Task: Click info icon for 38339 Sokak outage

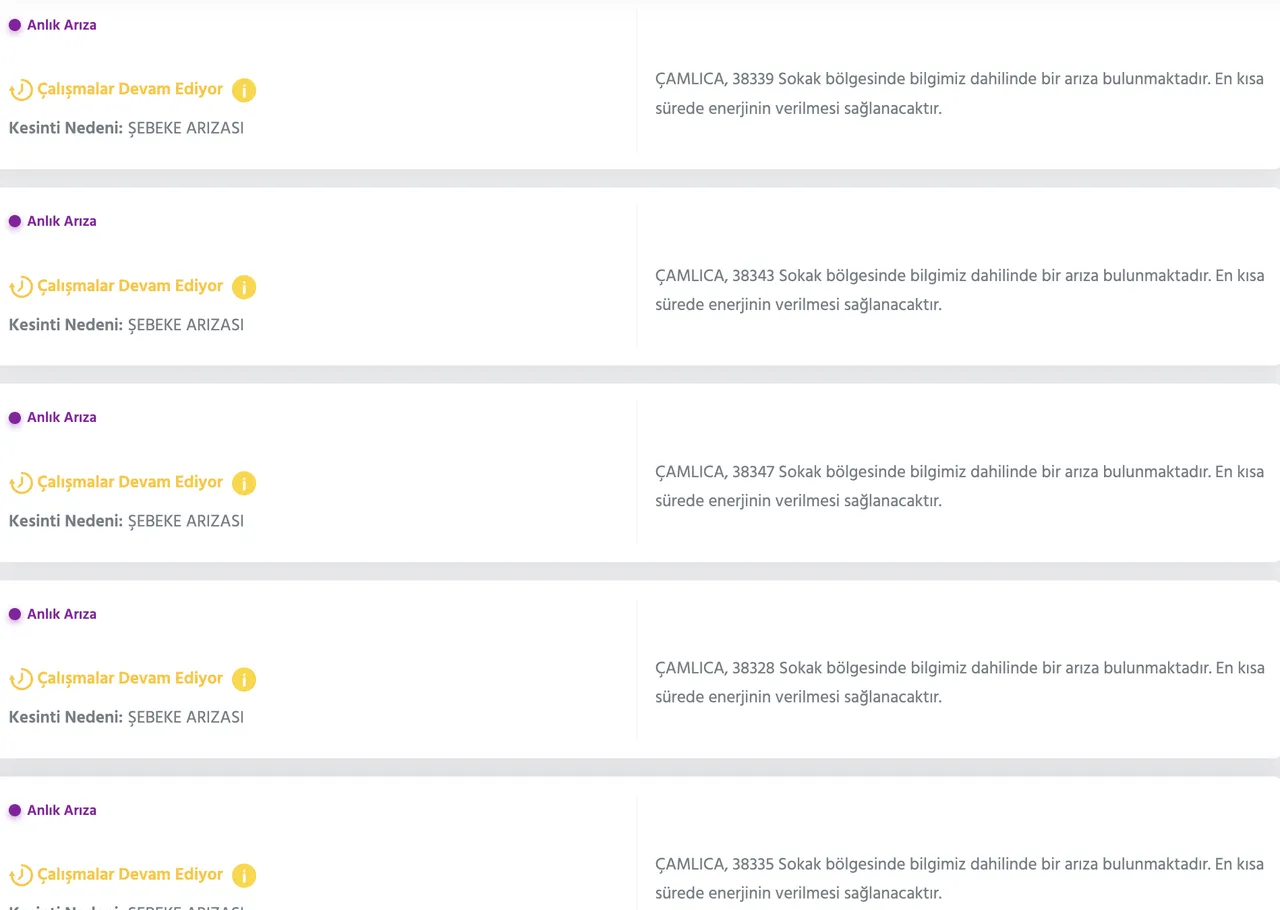Action: point(244,91)
